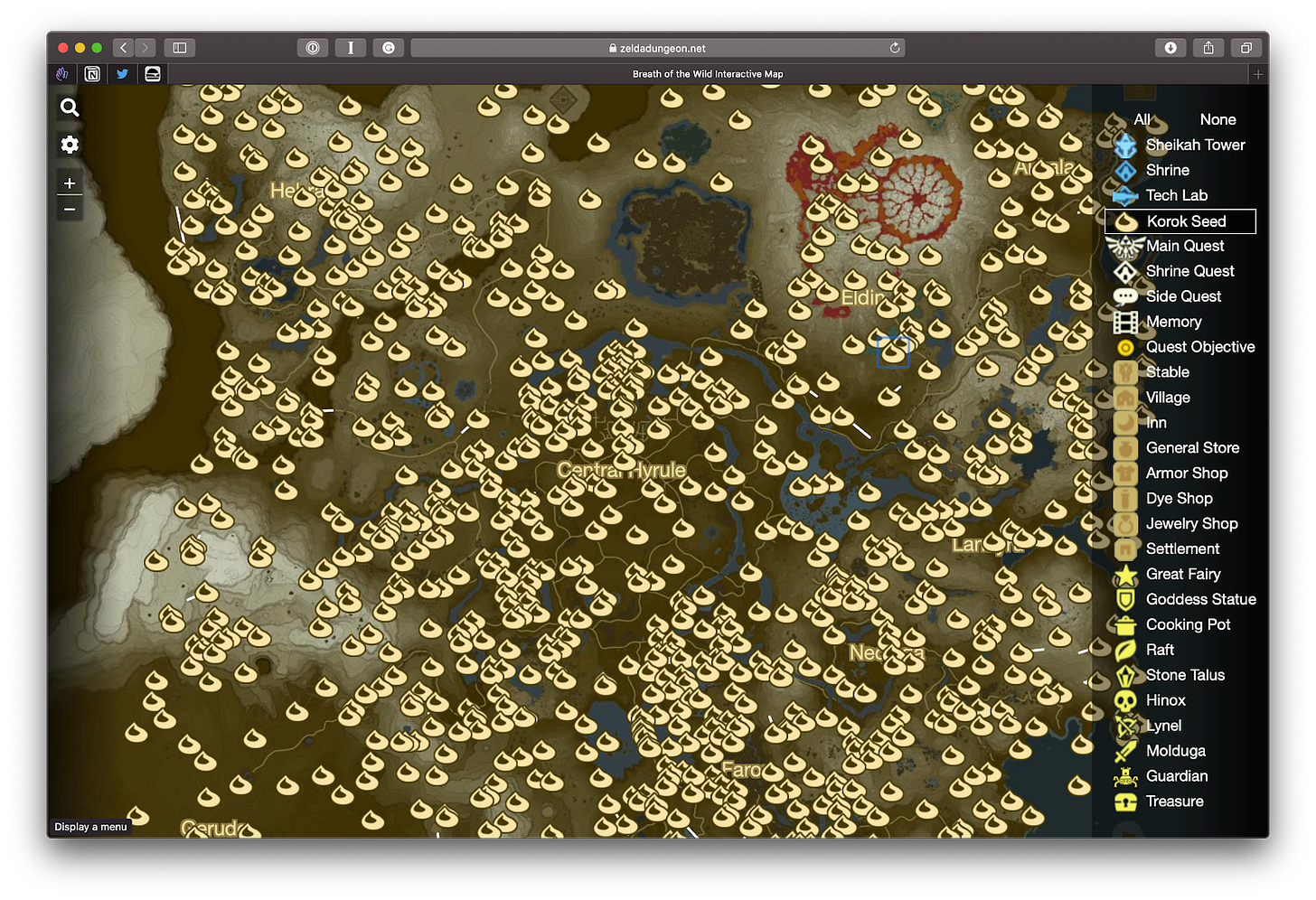This screenshot has height=900, width=1316.
Task: Show Safari sidebar
Action: 180,48
